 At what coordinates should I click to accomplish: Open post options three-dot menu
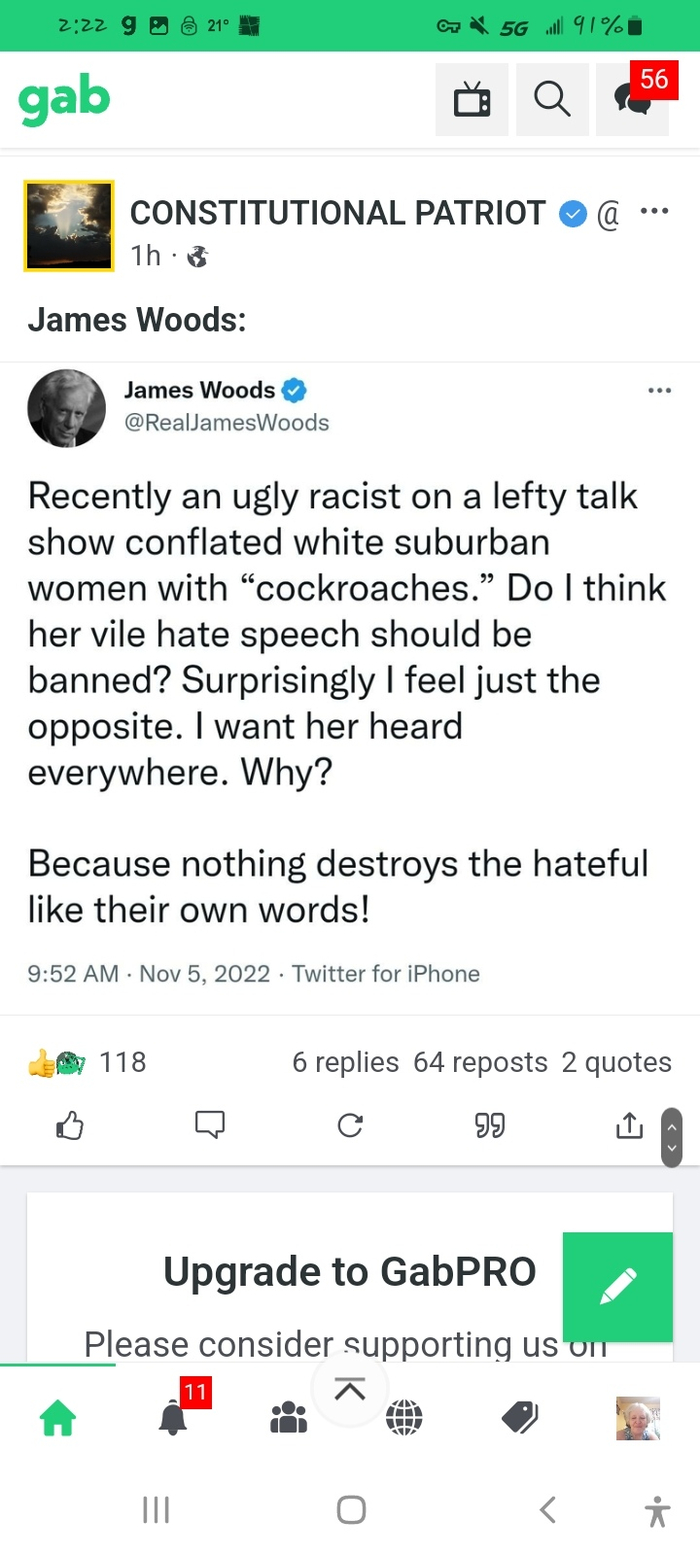point(654,211)
